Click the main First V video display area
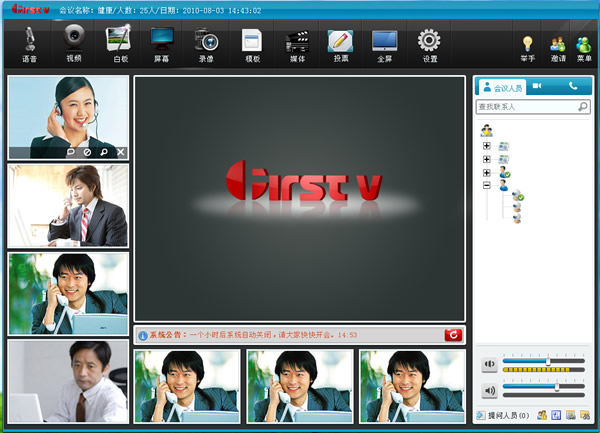Screen dimensions: 600x433 tap(300, 199)
